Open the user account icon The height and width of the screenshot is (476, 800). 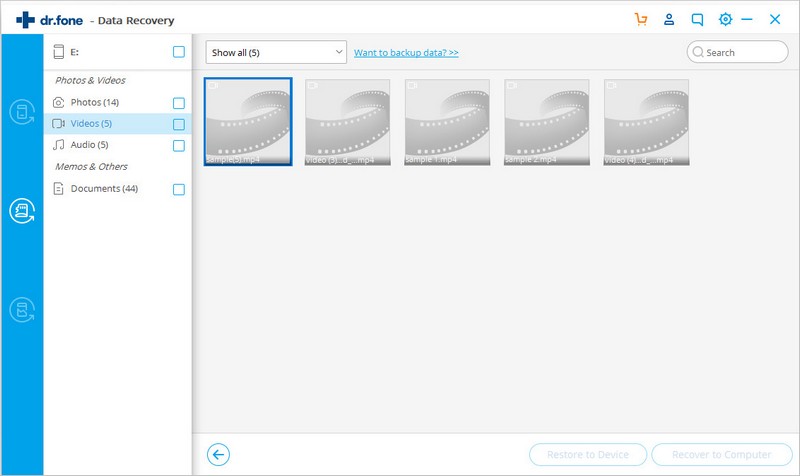click(669, 19)
